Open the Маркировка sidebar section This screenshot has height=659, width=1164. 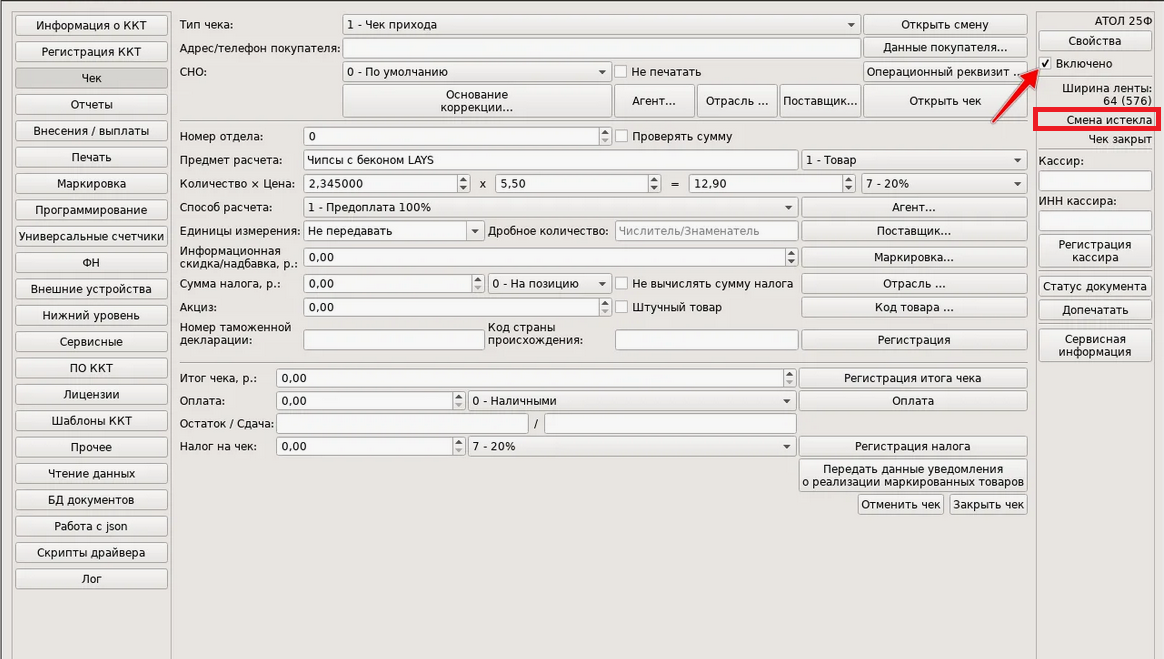tap(91, 184)
